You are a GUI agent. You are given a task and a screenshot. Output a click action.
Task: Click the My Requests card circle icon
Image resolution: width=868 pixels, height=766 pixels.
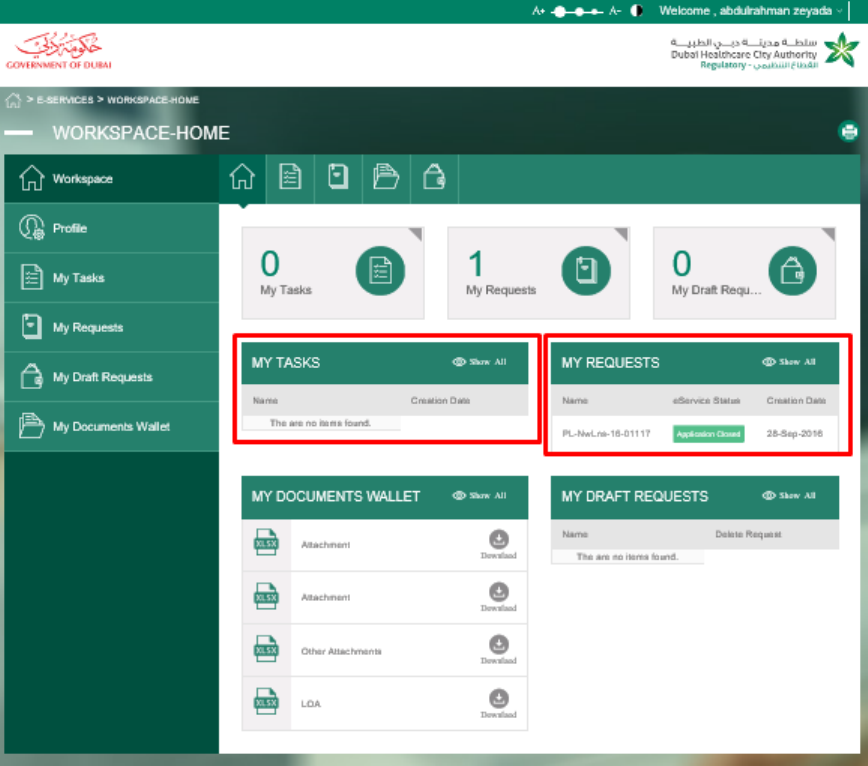click(586, 271)
